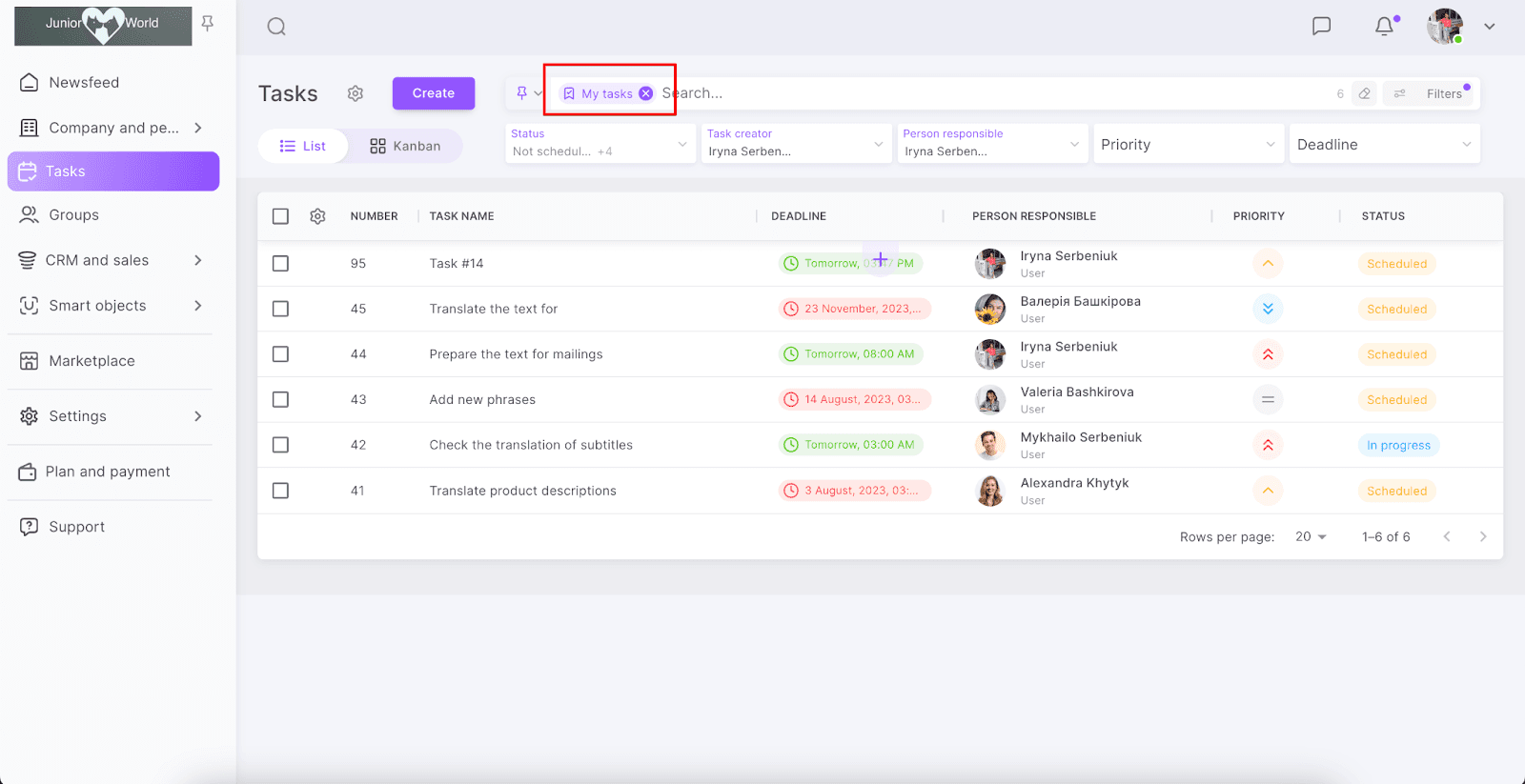This screenshot has width=1525, height=784.
Task: Open the Filters button
Action: tap(1433, 93)
